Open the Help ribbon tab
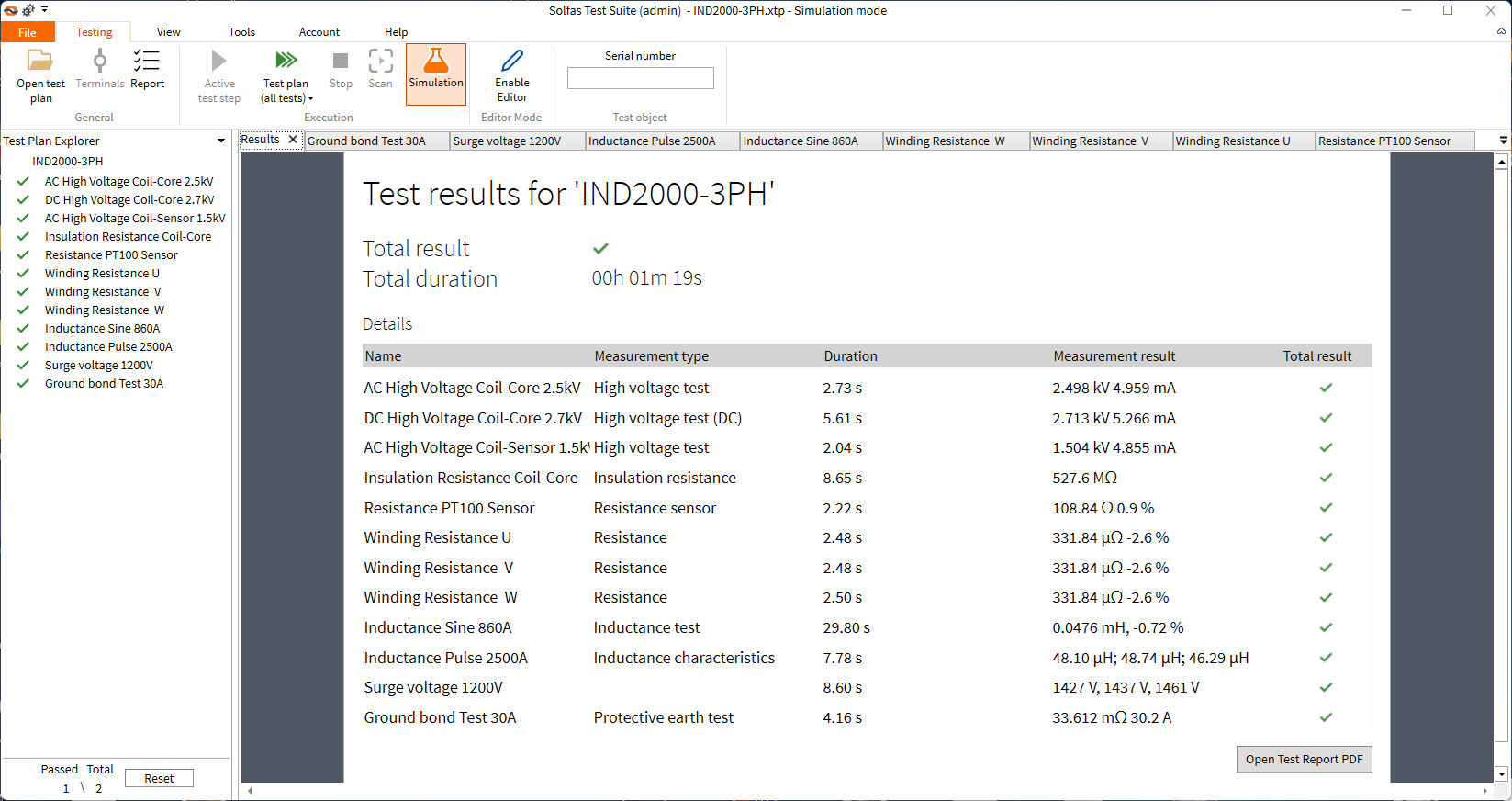 tap(396, 32)
